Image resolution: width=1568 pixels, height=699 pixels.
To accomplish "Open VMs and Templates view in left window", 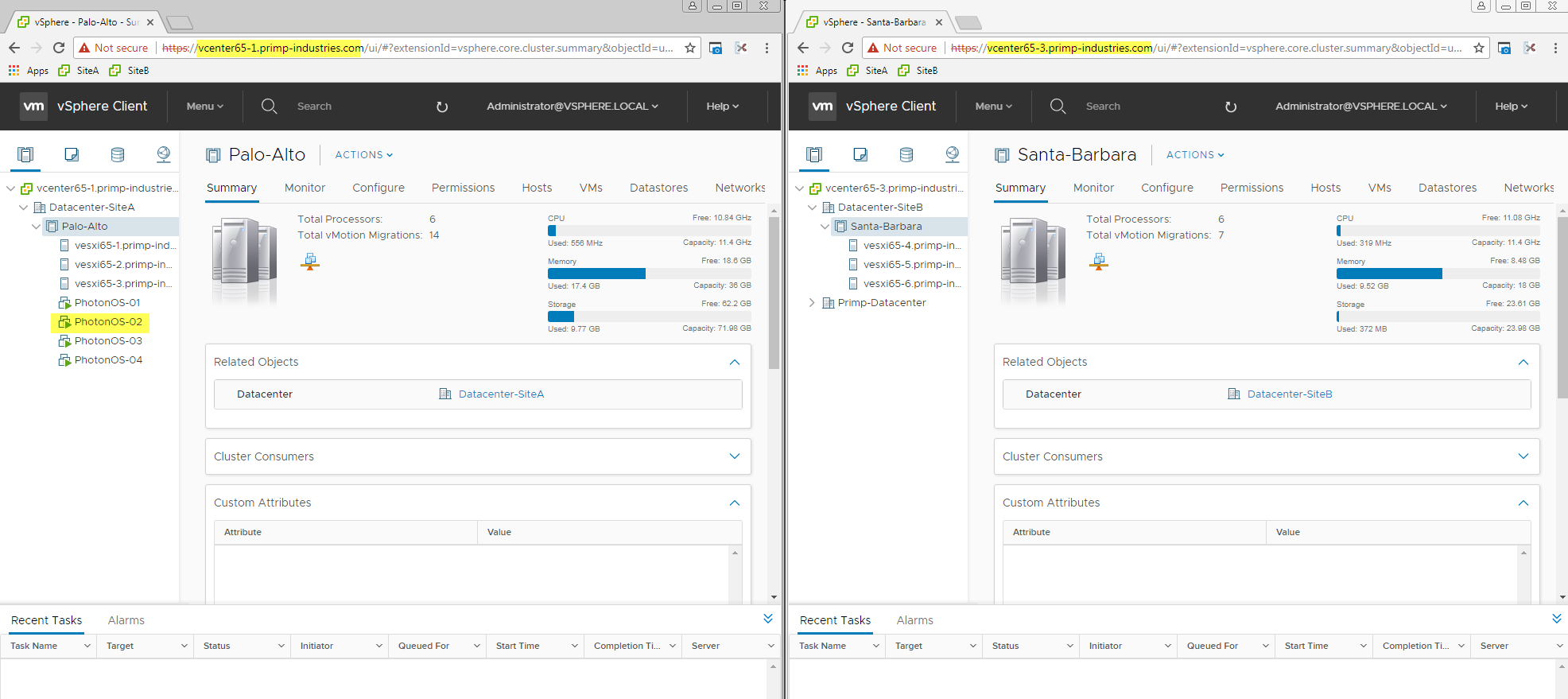I will point(72,154).
